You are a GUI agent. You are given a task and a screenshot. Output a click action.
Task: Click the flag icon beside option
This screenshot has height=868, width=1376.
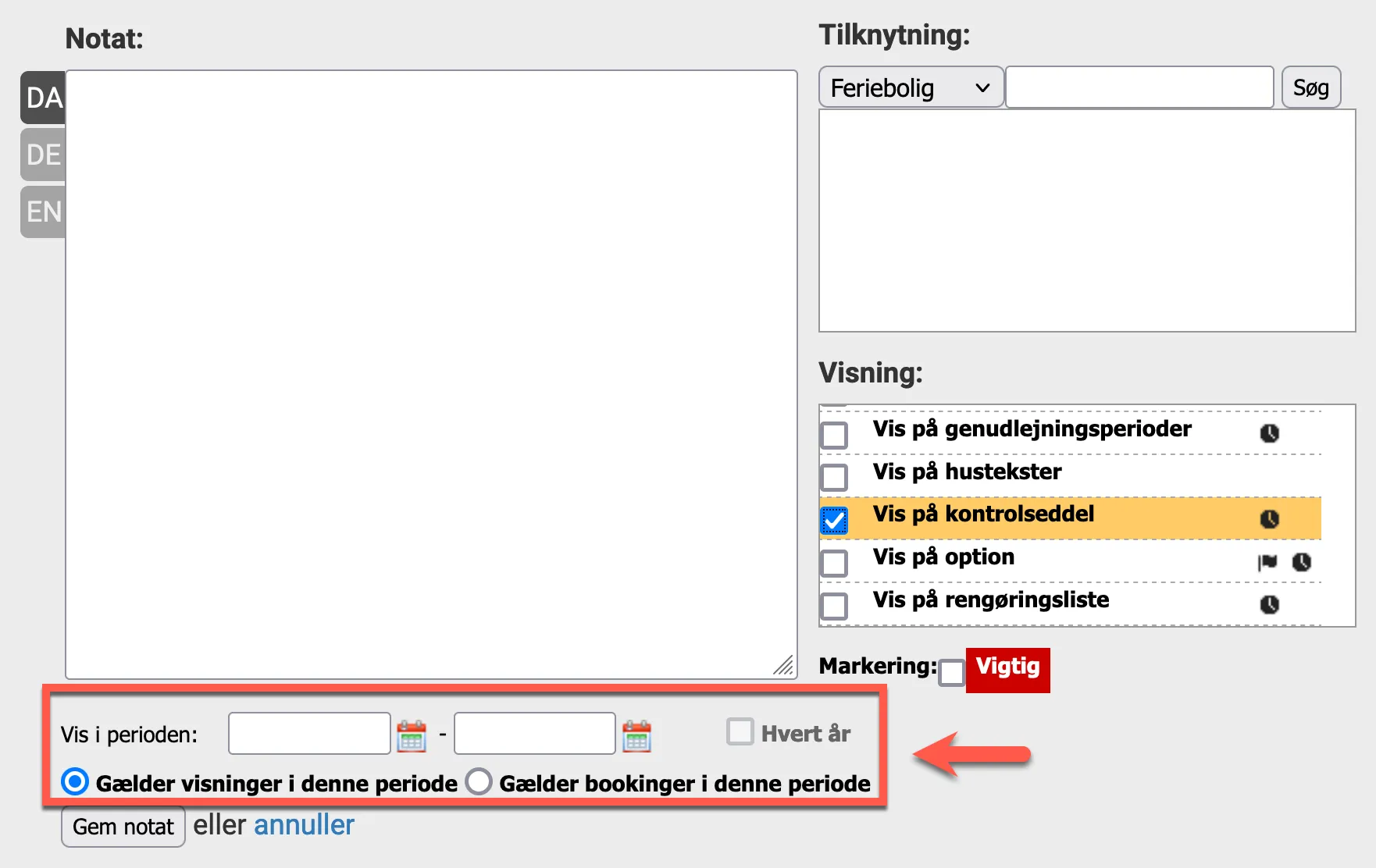(x=1267, y=562)
